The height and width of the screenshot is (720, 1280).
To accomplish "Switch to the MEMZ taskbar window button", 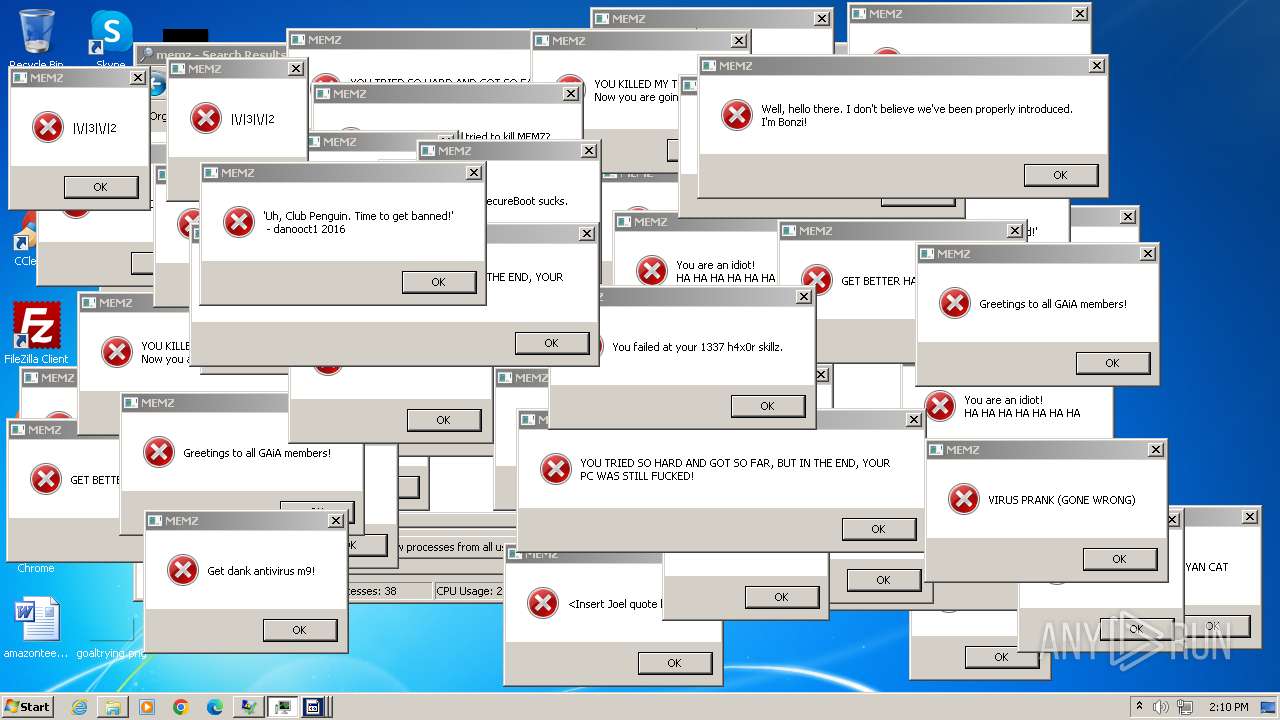I will point(312,707).
